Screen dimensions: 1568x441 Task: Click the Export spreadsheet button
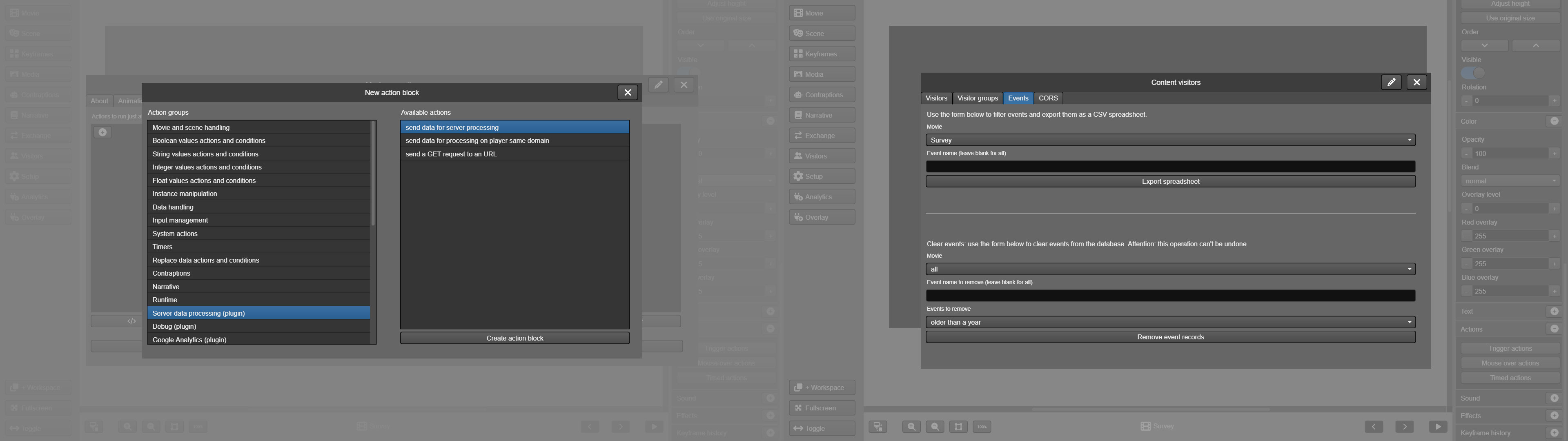(x=1170, y=182)
